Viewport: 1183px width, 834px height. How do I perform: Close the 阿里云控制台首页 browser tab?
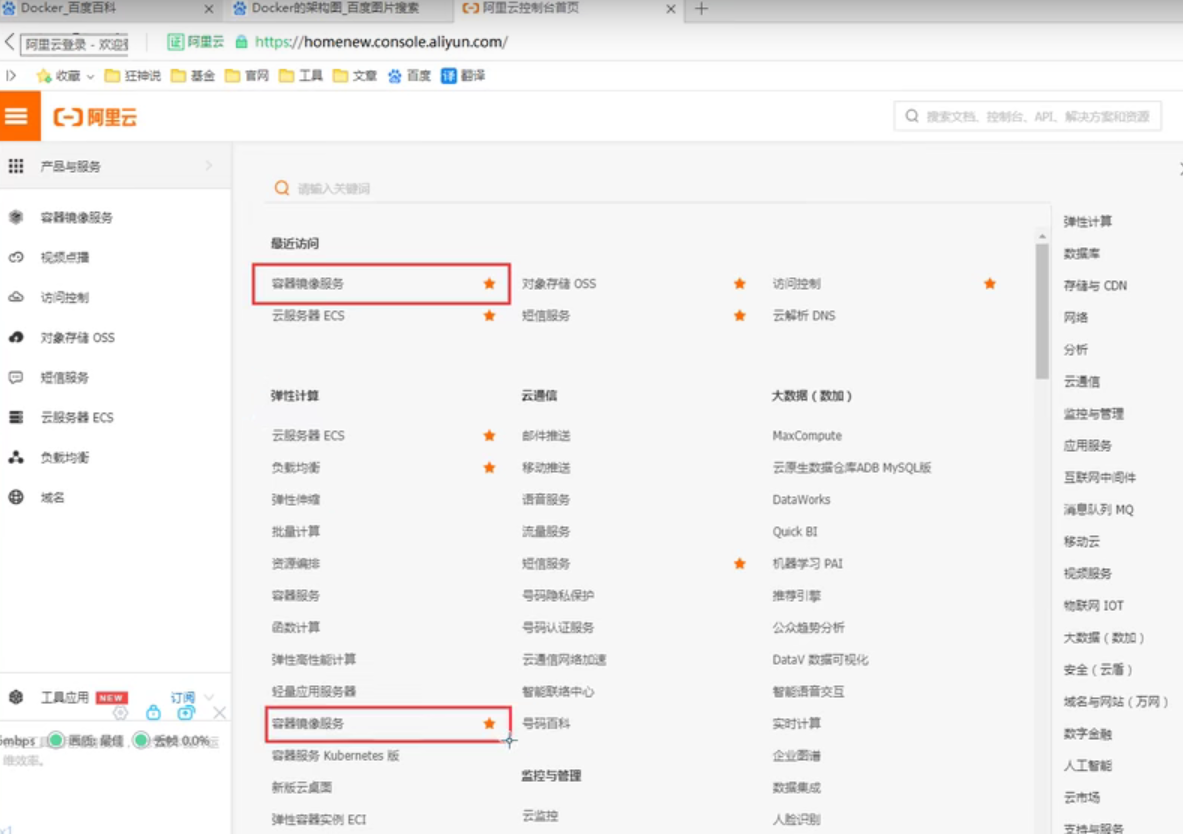670,8
